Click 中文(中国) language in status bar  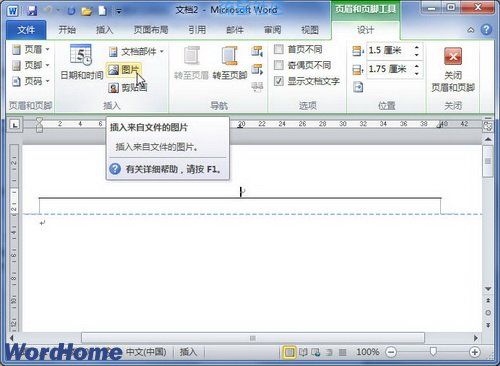coord(146,352)
